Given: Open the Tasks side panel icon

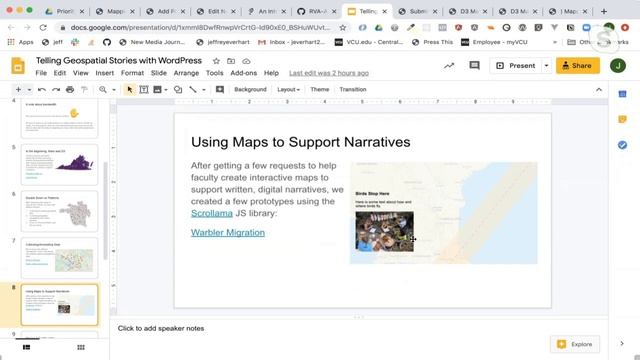Looking at the screenshot, I should click(622, 145).
